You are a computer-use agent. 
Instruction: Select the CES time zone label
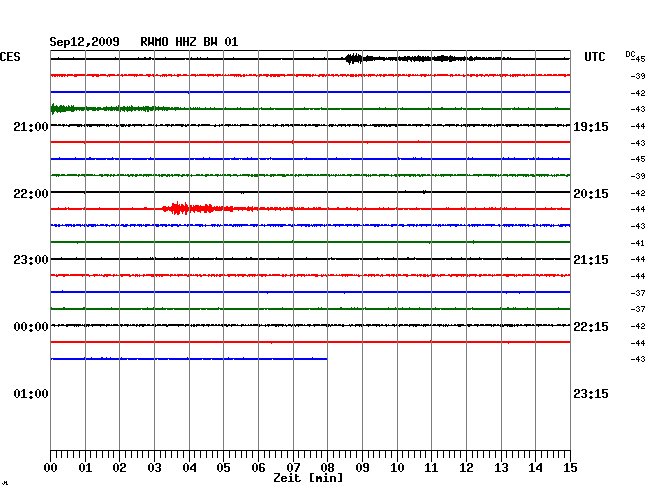[10, 57]
